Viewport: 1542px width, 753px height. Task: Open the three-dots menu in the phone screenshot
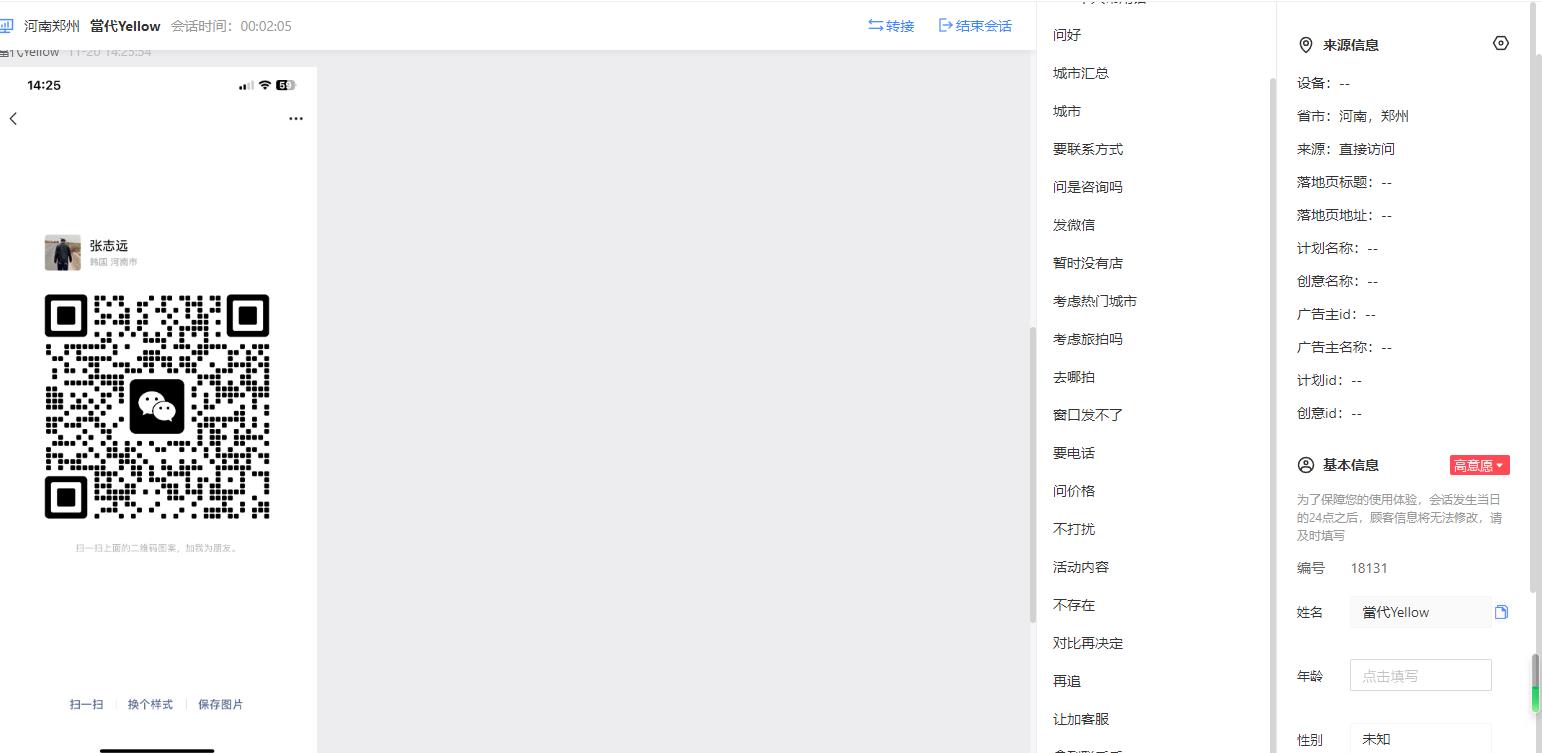pyautogui.click(x=296, y=119)
